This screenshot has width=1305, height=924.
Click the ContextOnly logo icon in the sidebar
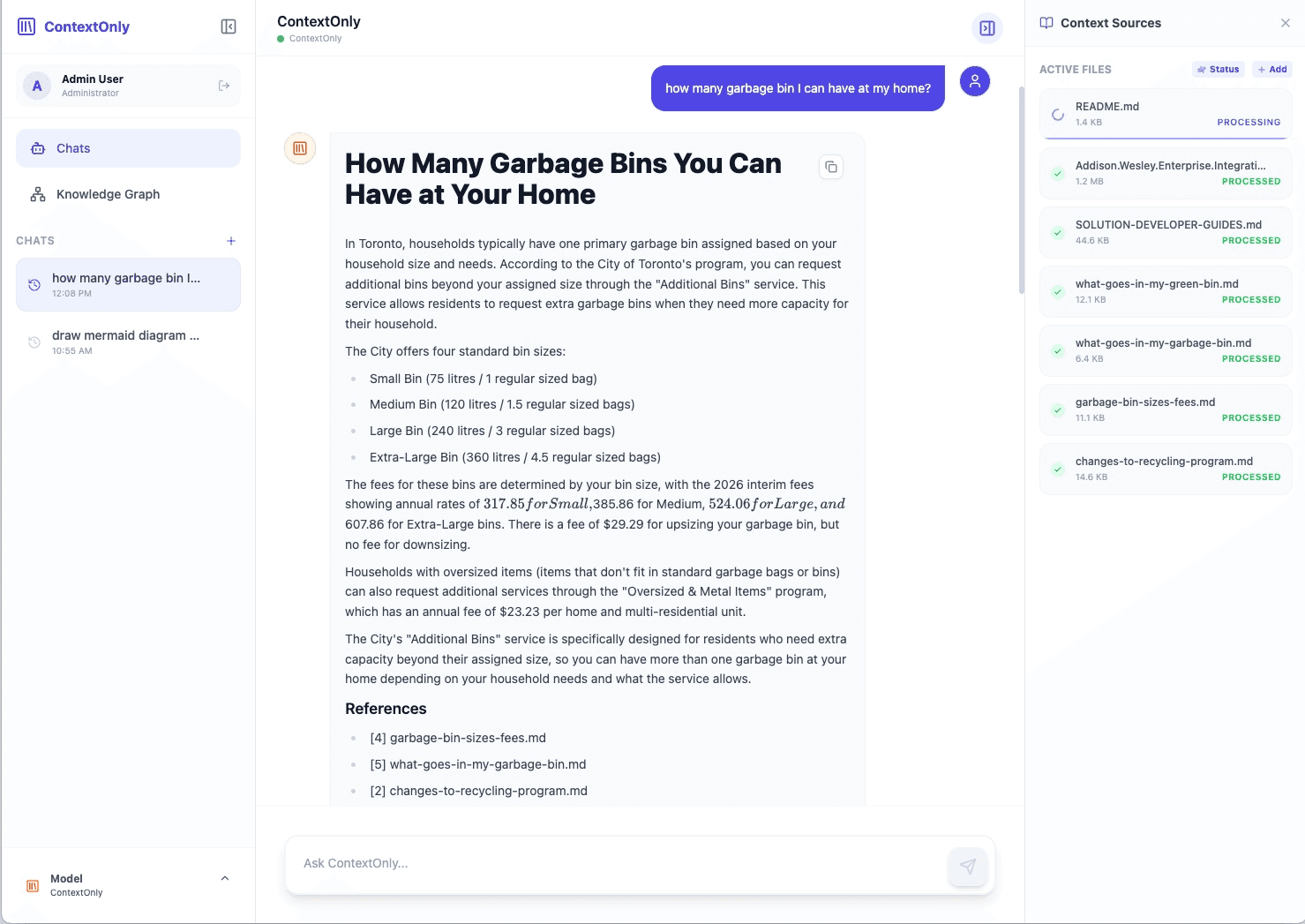point(26,26)
